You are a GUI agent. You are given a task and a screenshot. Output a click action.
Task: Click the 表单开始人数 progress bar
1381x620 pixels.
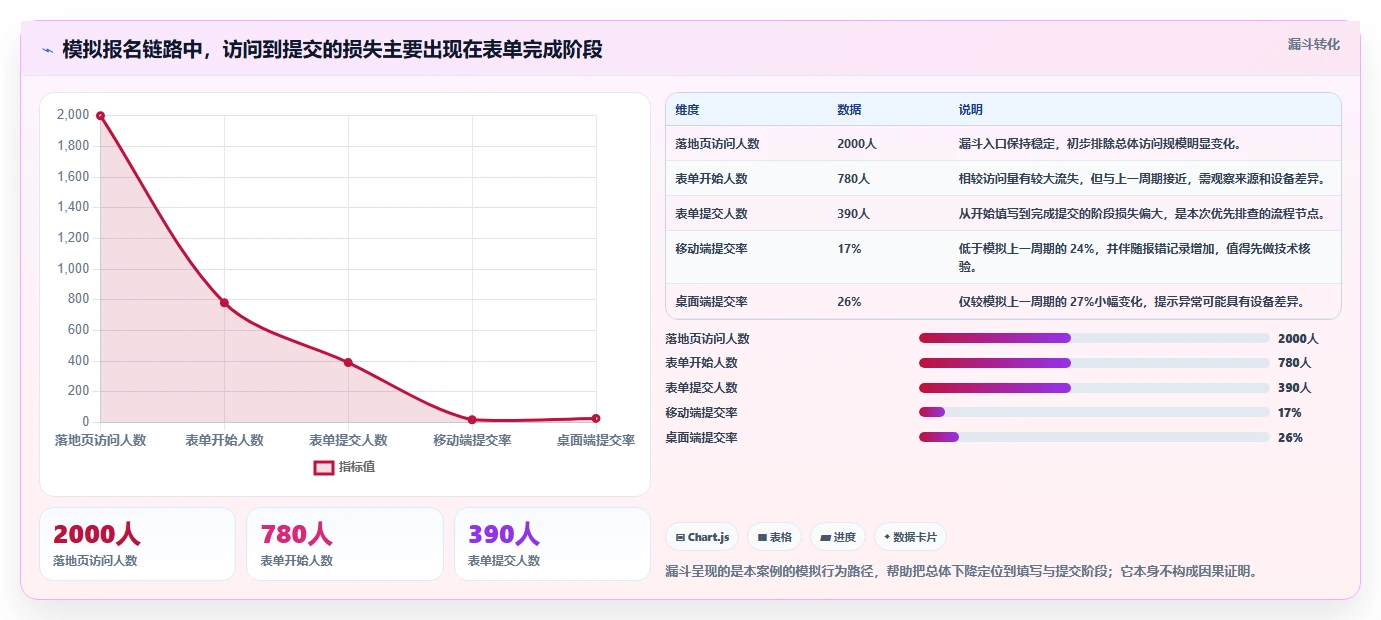(x=1094, y=363)
